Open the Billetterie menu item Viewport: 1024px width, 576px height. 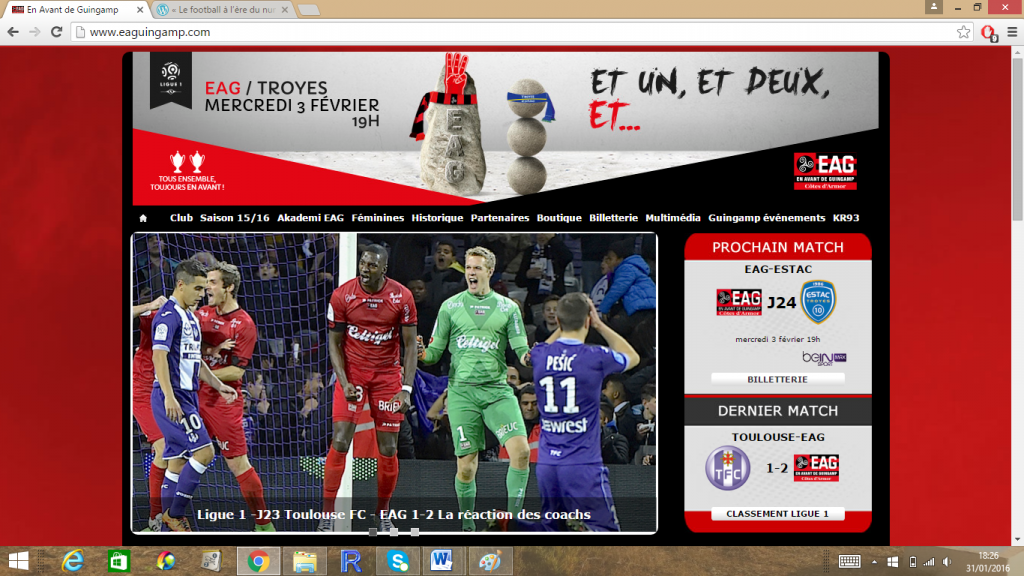tap(613, 218)
